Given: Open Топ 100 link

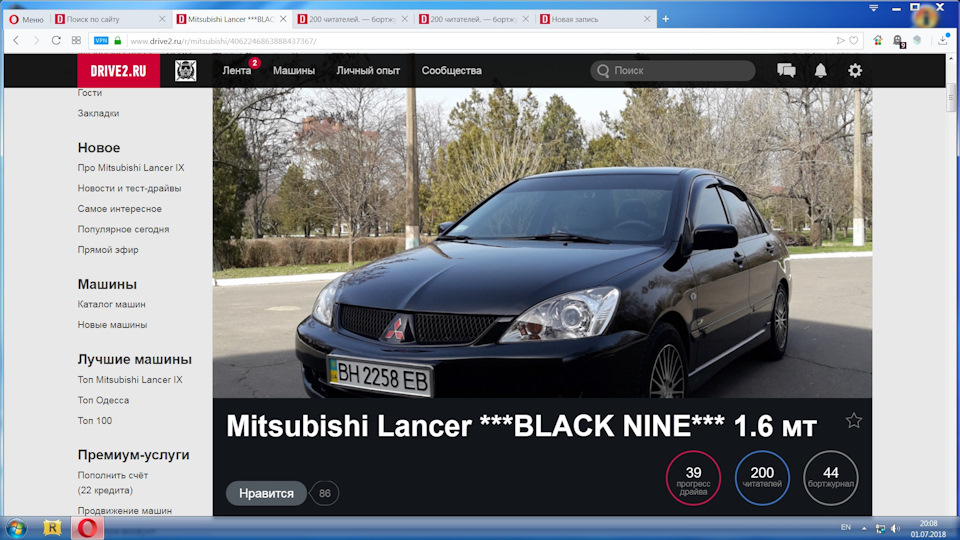Looking at the screenshot, I should coord(95,421).
